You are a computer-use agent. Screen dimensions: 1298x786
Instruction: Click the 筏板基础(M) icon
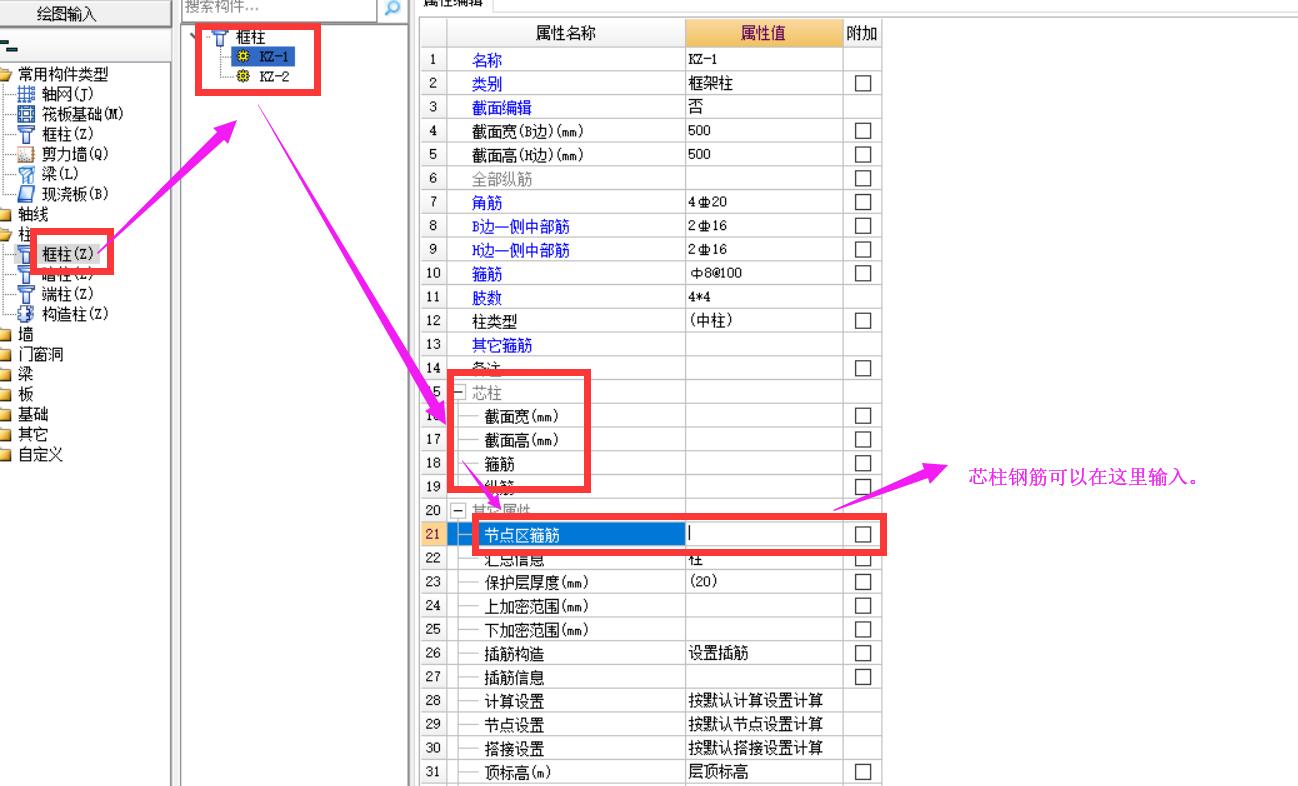[26, 114]
